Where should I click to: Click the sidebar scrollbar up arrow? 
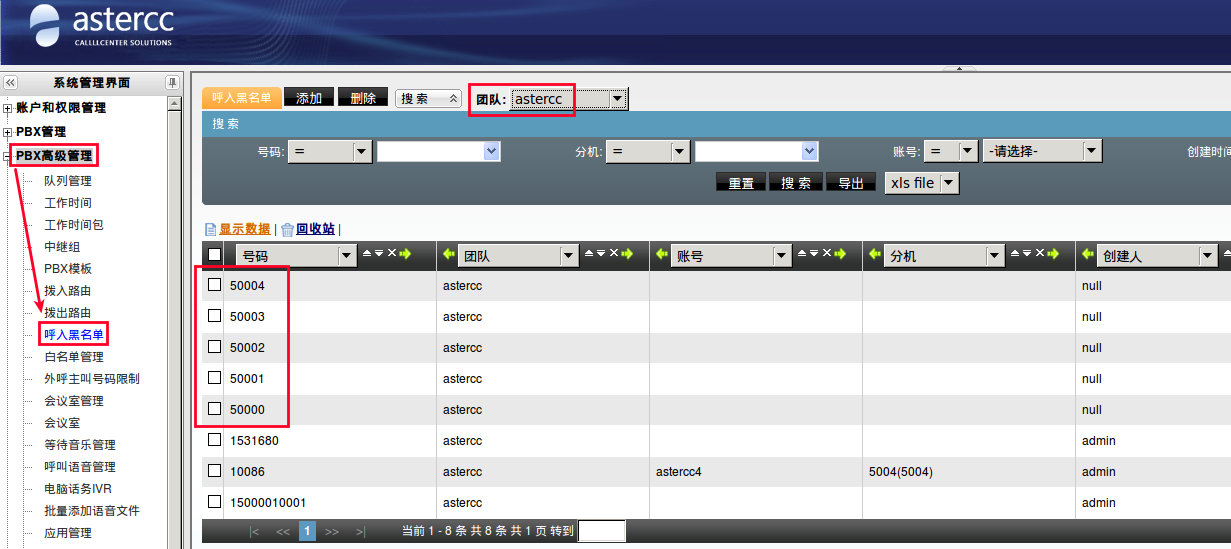tap(174, 103)
